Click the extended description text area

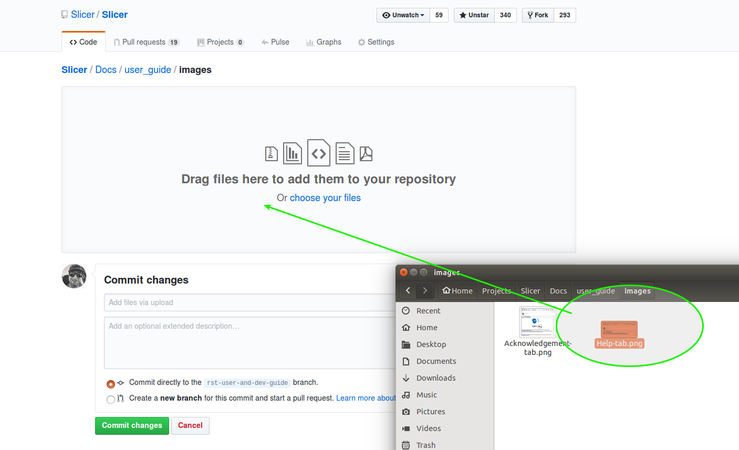(x=250, y=340)
